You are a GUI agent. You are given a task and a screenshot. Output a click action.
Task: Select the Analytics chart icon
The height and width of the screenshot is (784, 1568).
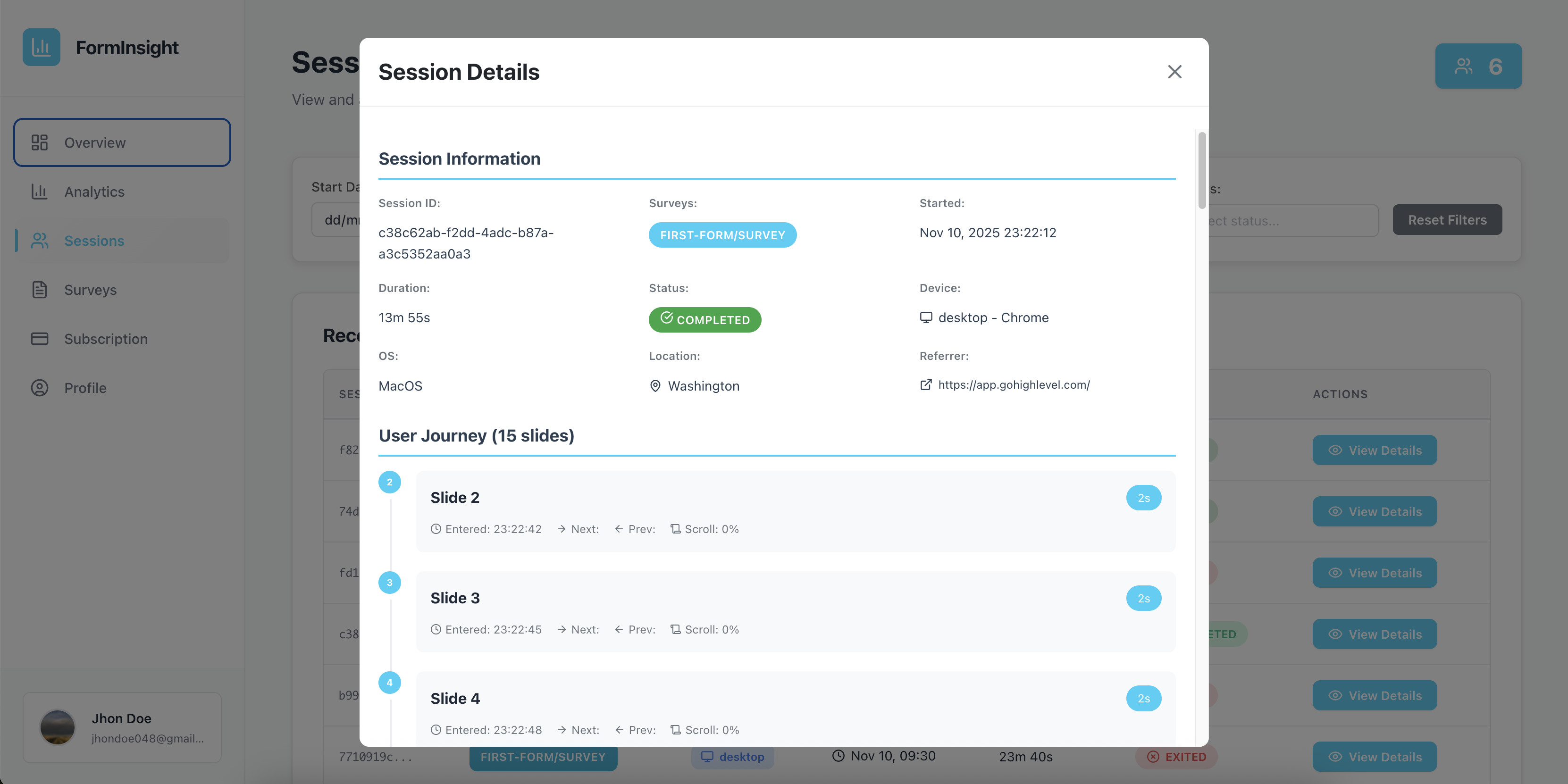[x=40, y=191]
